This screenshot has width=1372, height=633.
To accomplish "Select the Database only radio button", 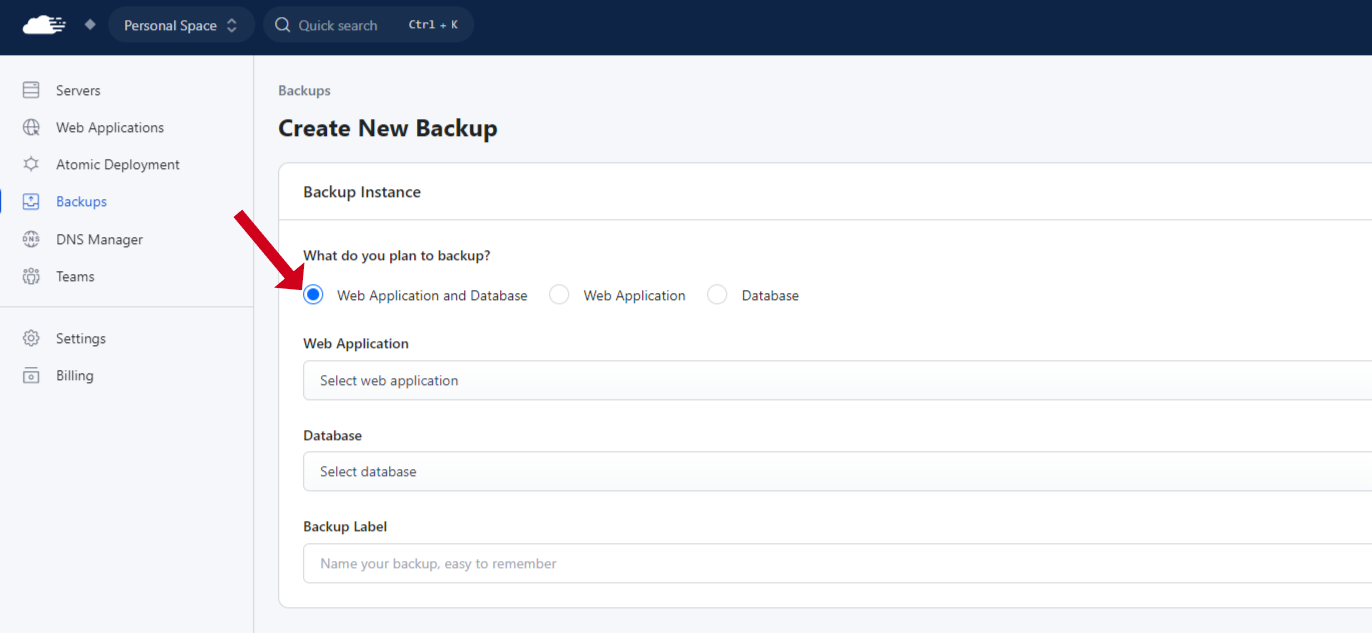I will click(x=717, y=295).
